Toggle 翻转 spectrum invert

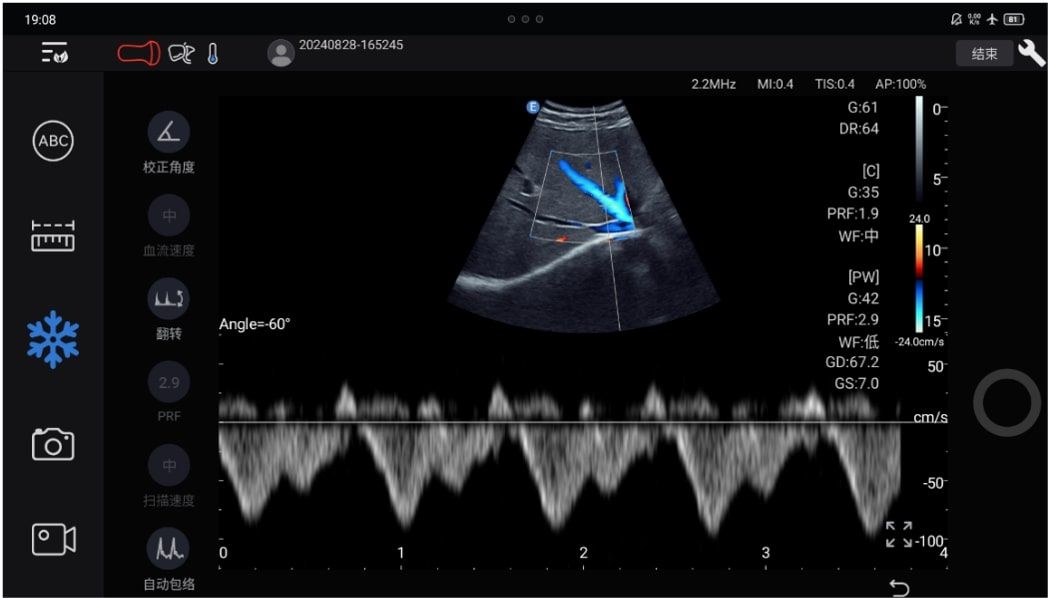pyautogui.click(x=168, y=298)
